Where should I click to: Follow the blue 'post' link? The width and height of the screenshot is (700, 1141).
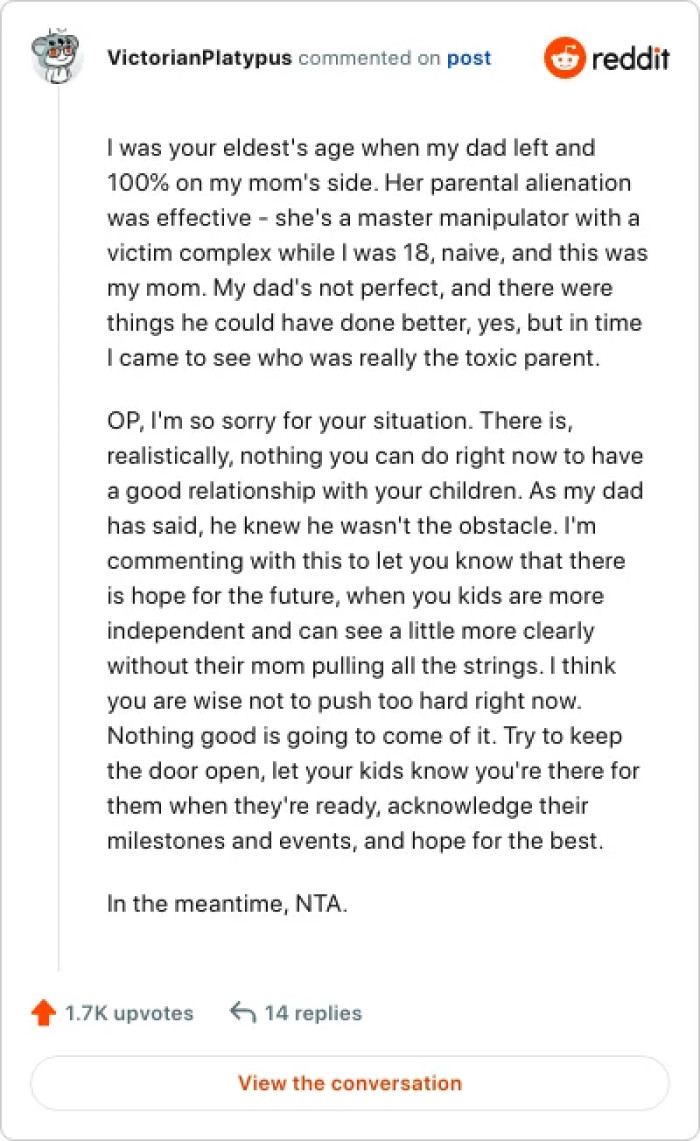click(469, 58)
